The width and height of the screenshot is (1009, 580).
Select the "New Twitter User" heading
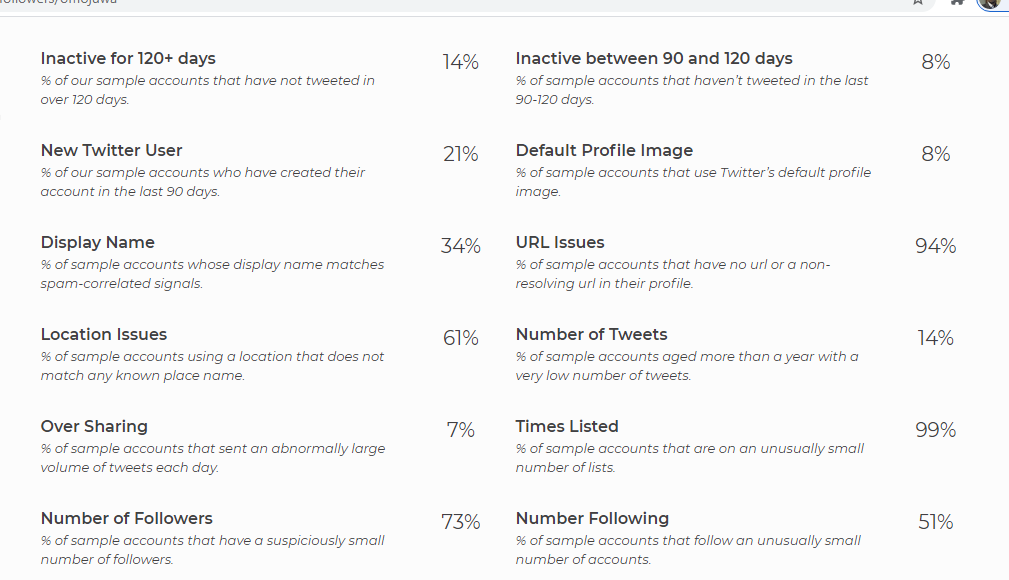coord(111,151)
